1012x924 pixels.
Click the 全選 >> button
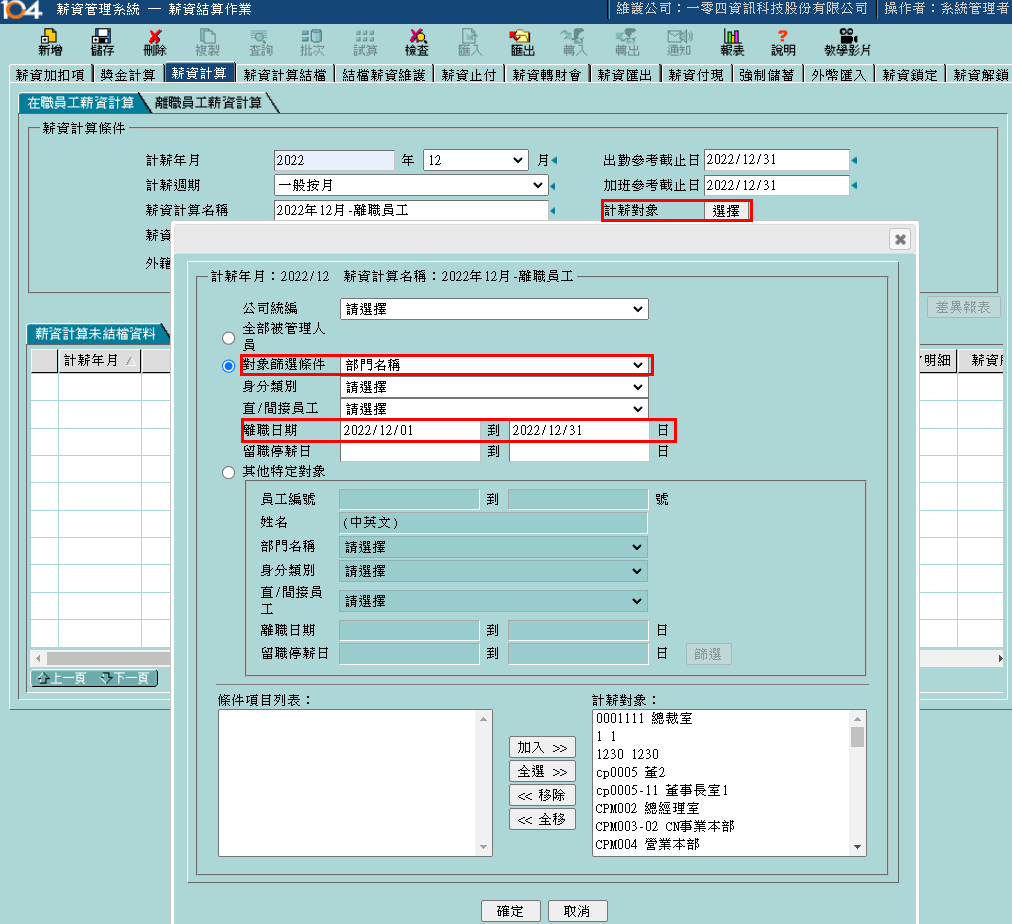(542, 772)
